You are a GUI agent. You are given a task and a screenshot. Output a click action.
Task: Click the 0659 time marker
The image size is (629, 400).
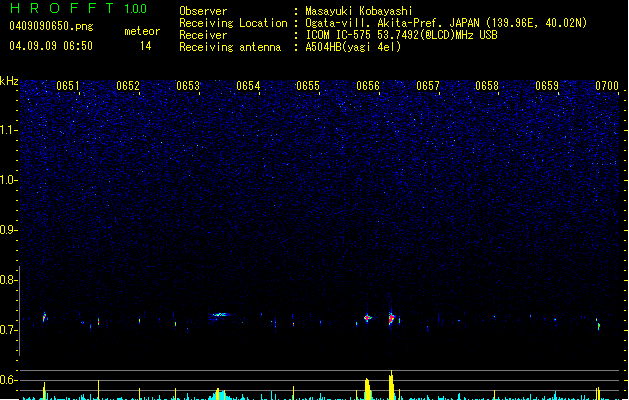click(547, 85)
